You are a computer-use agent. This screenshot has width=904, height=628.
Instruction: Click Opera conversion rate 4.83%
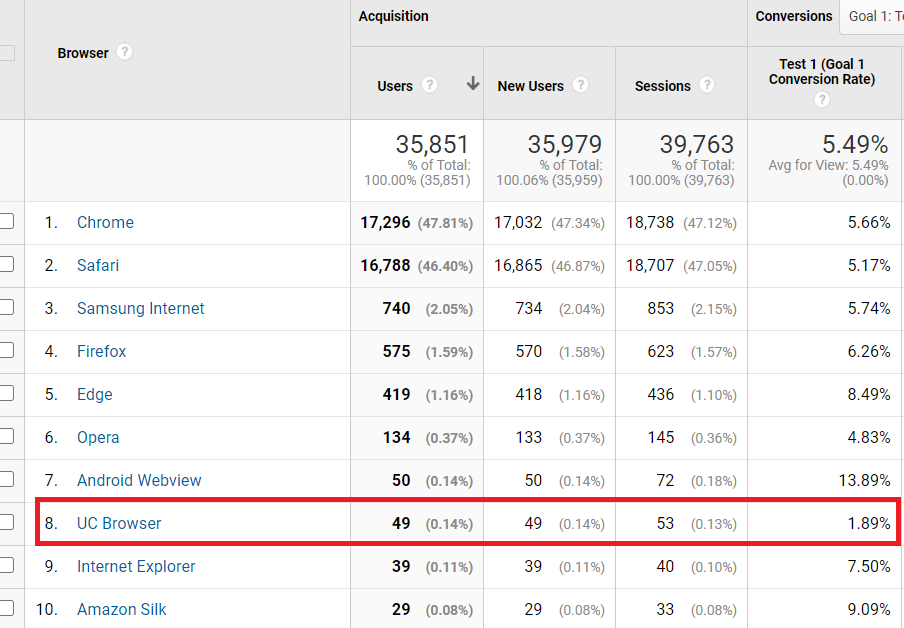tap(869, 438)
